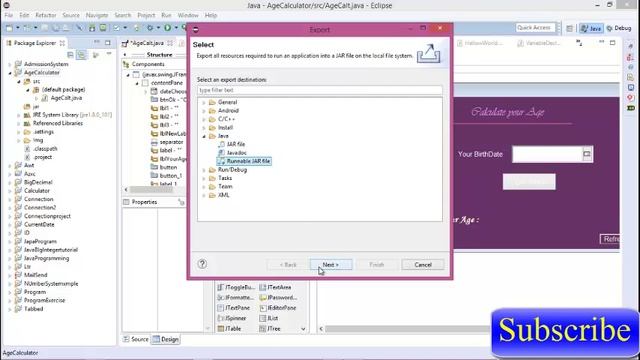
Task: Open the Refactor menu
Action: pyautogui.click(x=46, y=16)
